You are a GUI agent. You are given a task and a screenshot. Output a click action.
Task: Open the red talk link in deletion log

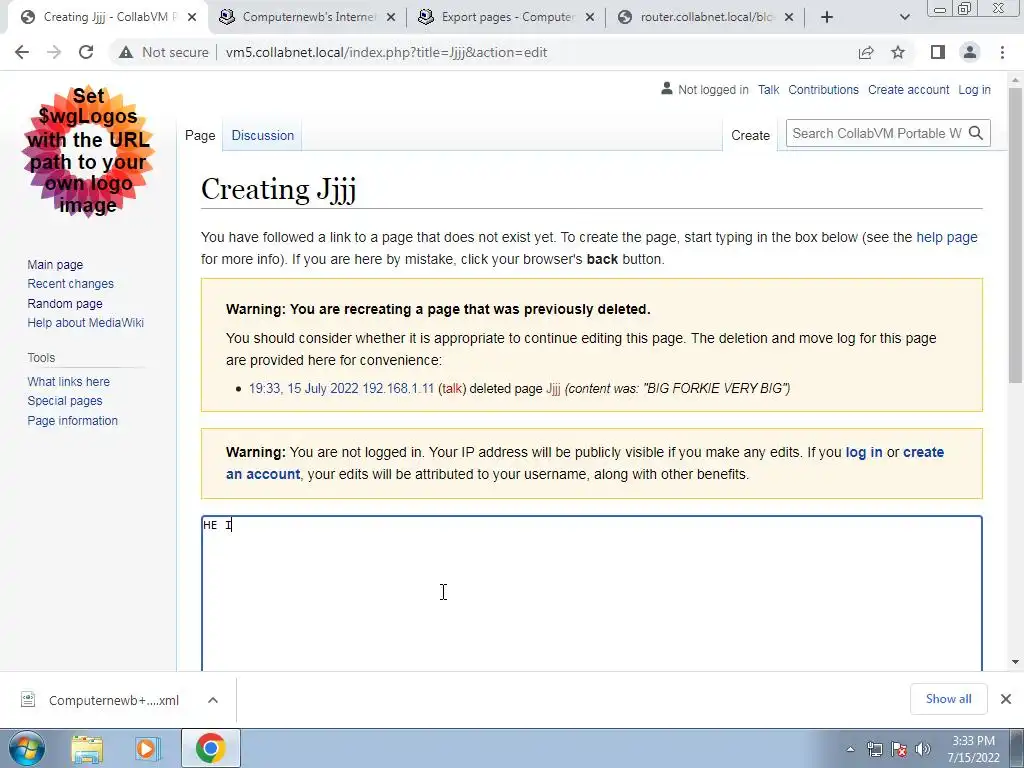pyautogui.click(x=451, y=389)
